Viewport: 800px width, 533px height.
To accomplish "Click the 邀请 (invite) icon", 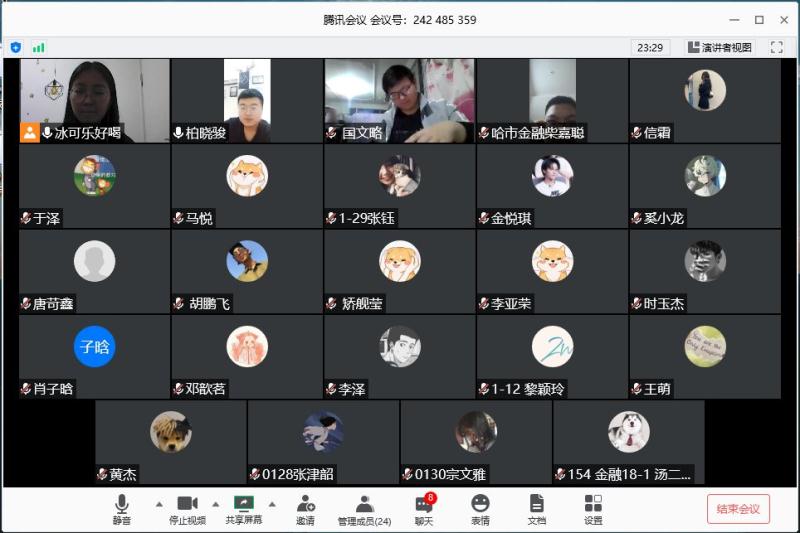I will (305, 508).
